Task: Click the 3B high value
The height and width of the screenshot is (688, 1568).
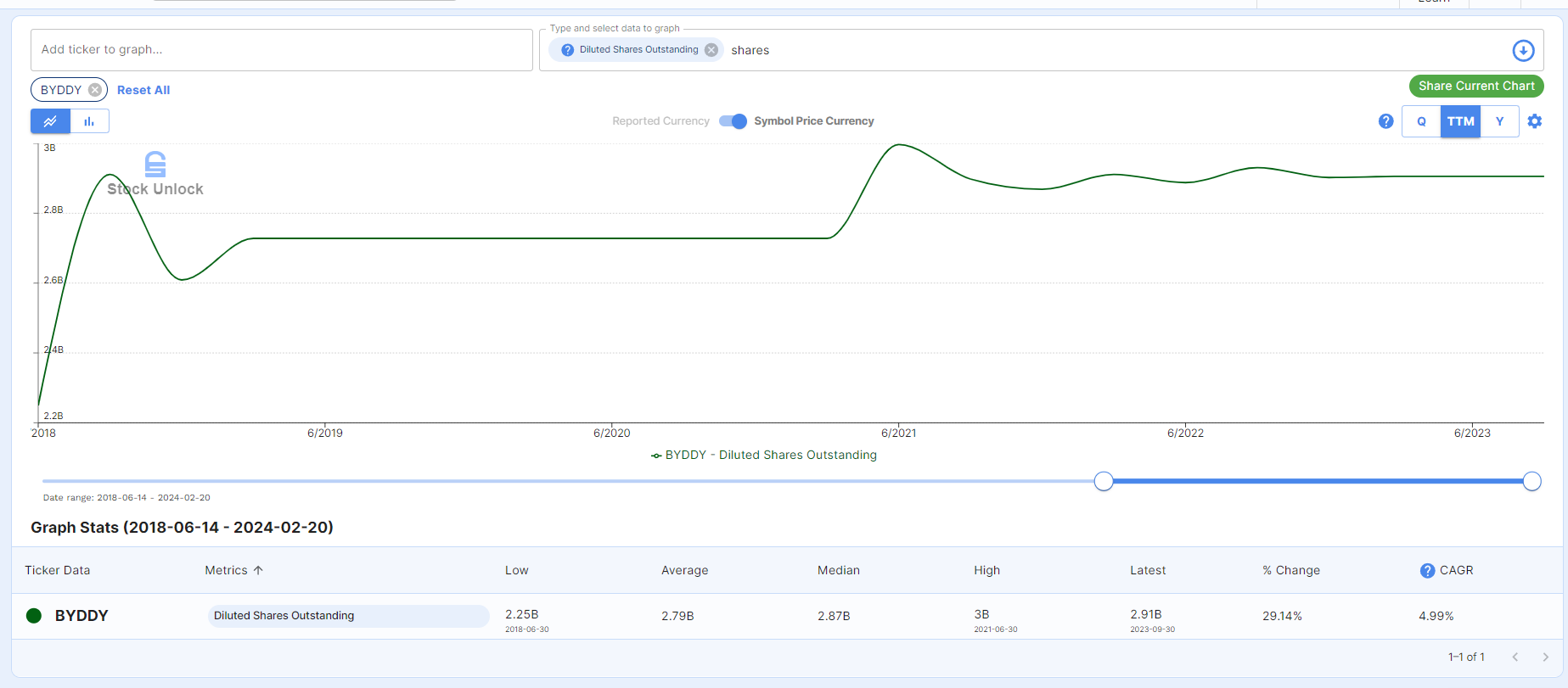Action: click(981, 614)
